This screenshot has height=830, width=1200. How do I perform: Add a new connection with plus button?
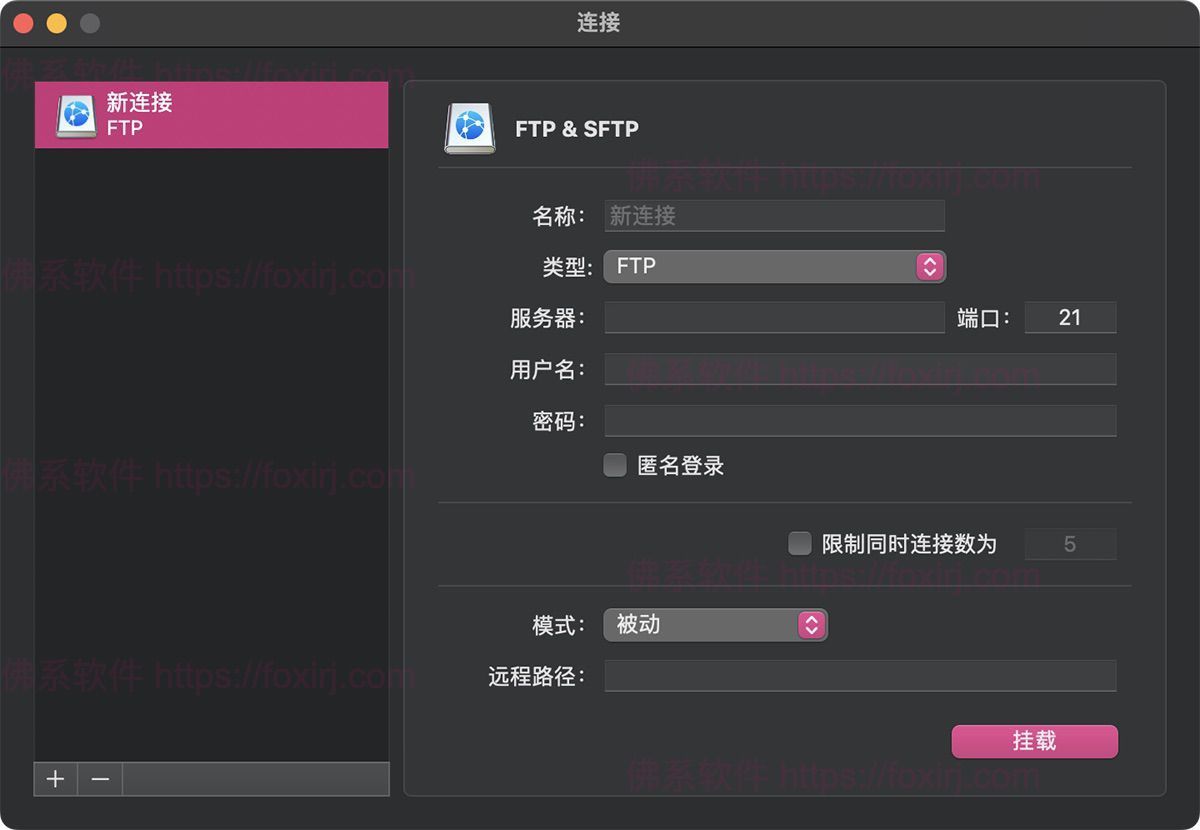pos(56,779)
